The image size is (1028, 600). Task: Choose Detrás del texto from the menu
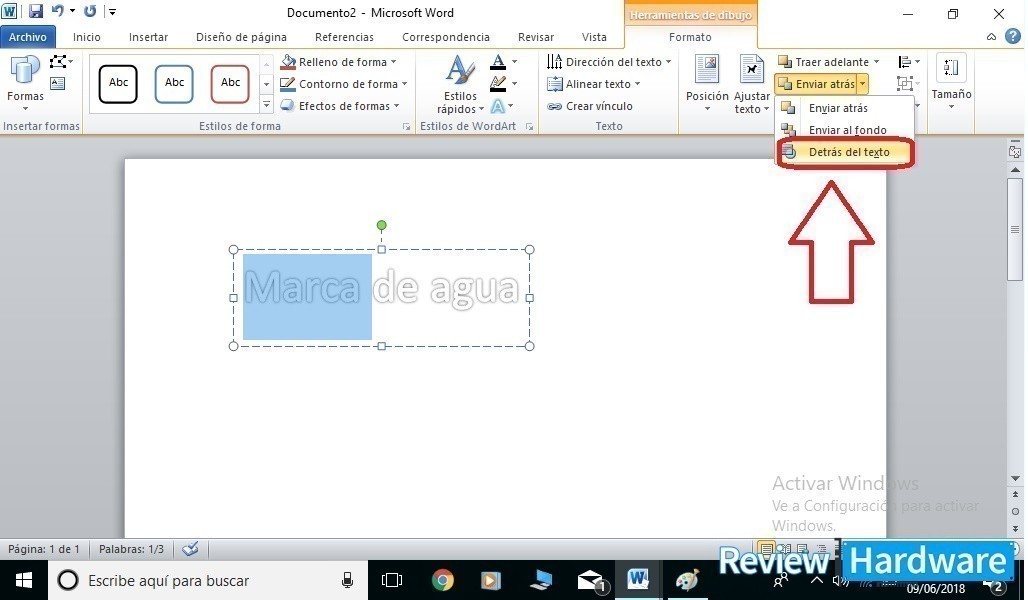click(x=844, y=152)
